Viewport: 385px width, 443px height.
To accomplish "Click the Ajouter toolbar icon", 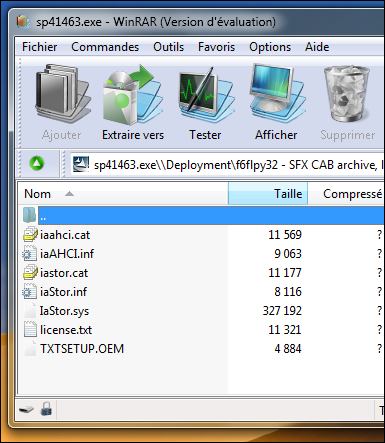I will point(62,94).
